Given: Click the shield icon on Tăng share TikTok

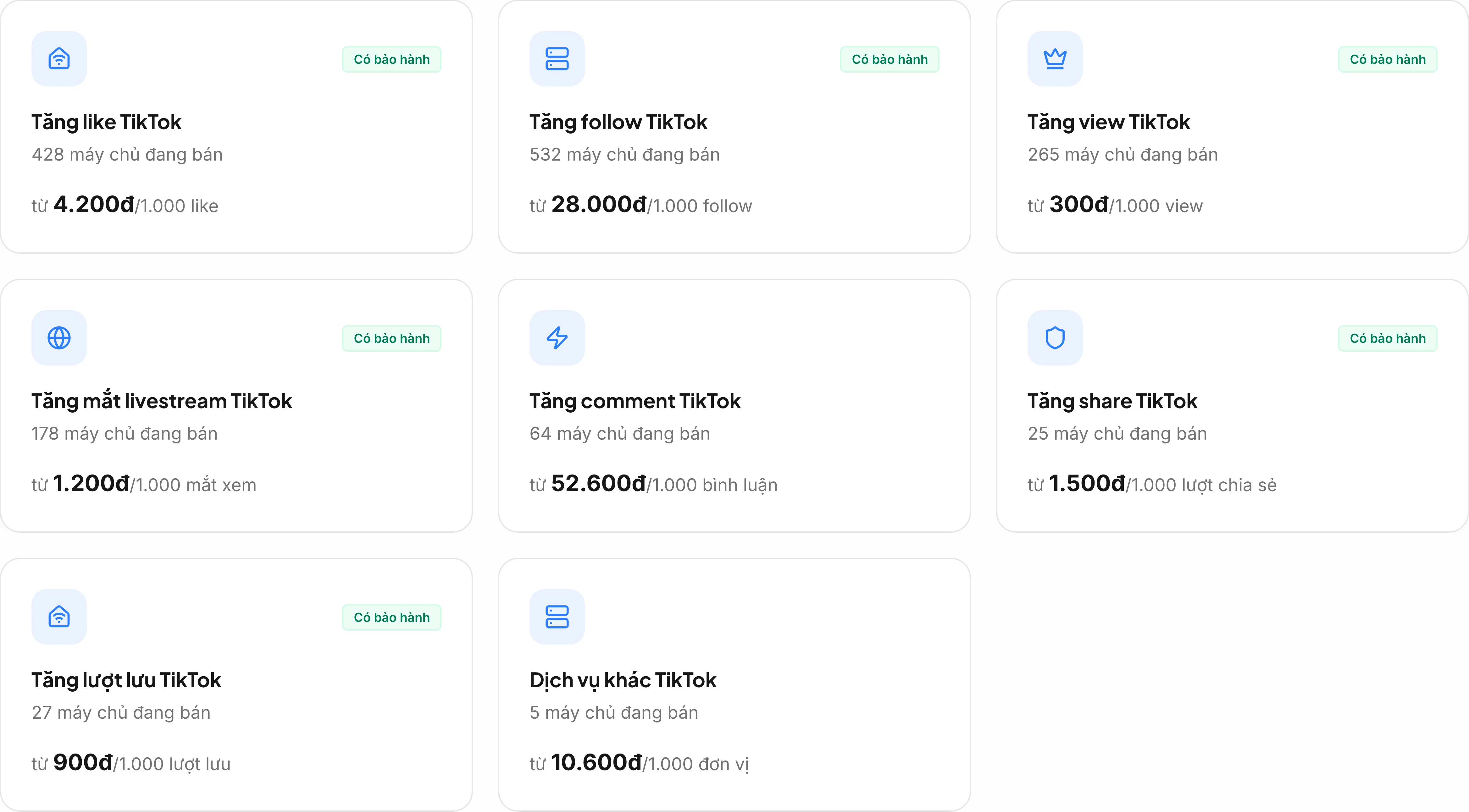Looking at the screenshot, I should (x=1055, y=338).
